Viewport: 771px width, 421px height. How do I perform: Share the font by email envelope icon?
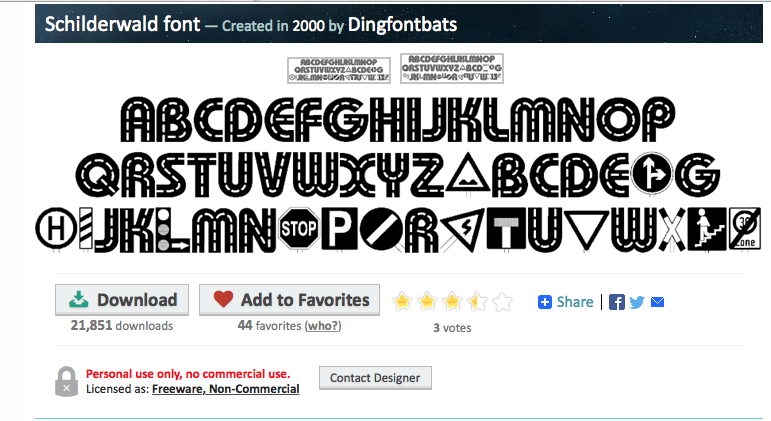pos(657,302)
